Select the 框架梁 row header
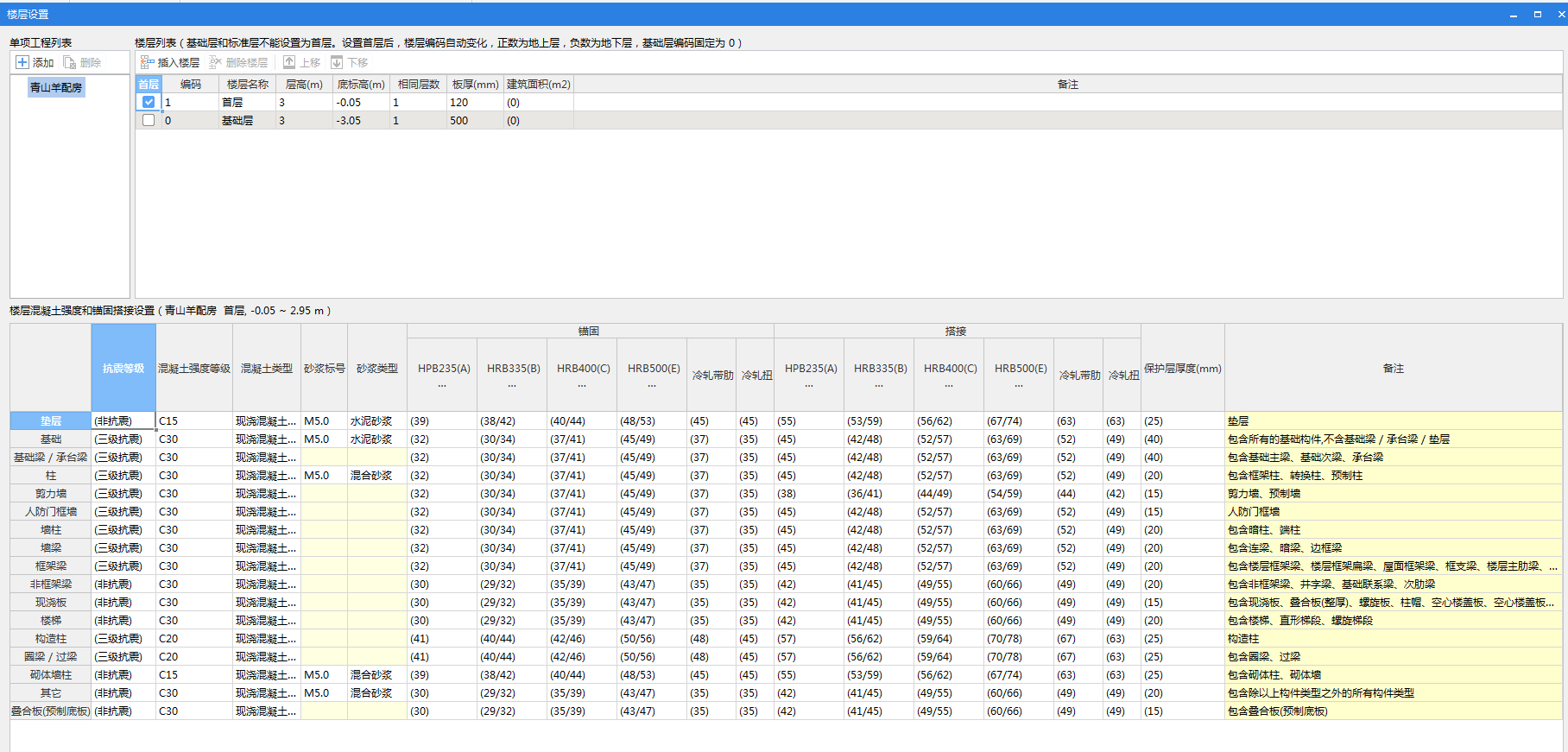This screenshot has height=752, width=1568. click(x=51, y=566)
